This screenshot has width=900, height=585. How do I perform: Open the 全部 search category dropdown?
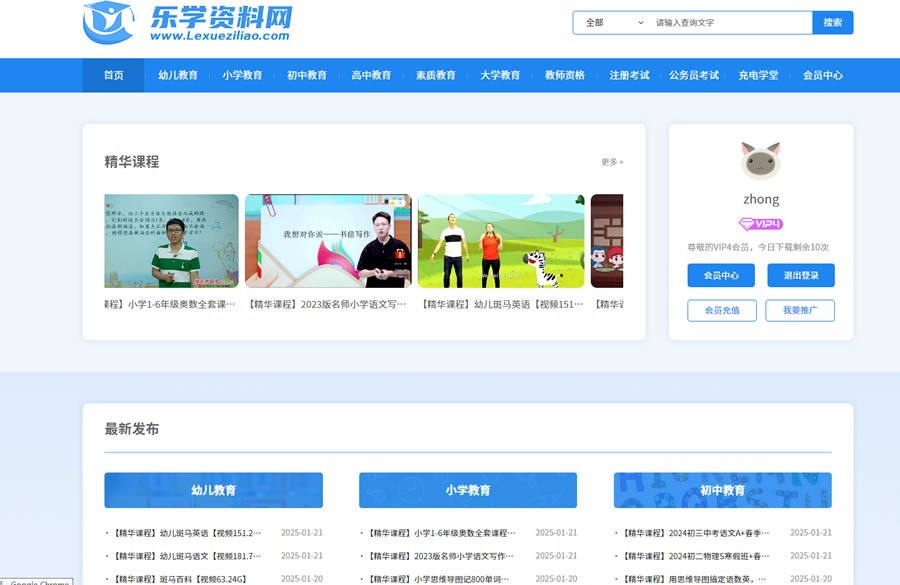click(x=613, y=23)
